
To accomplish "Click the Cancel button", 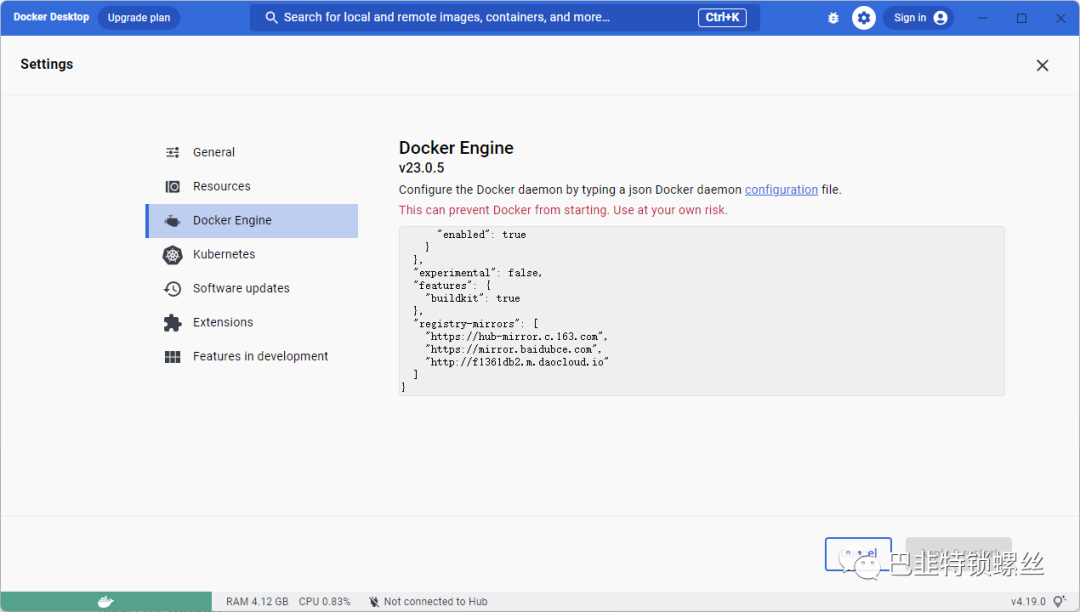I will [x=858, y=554].
